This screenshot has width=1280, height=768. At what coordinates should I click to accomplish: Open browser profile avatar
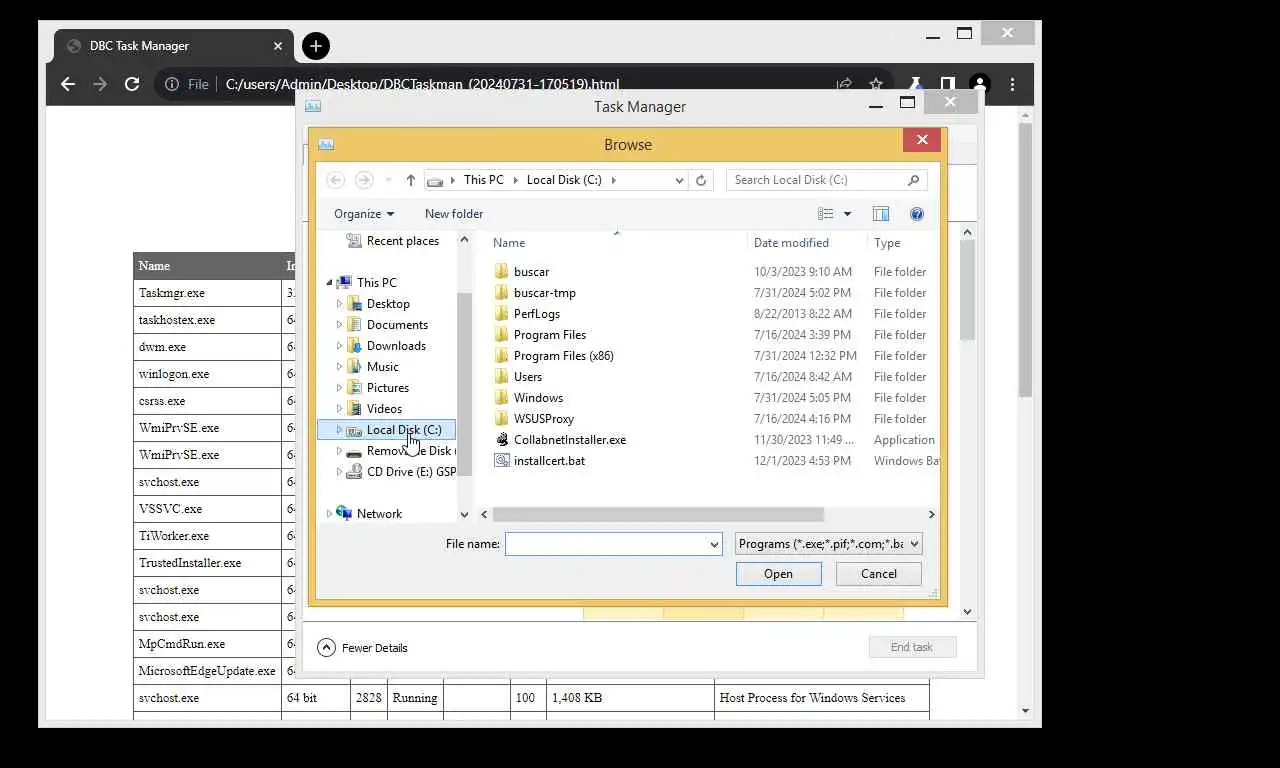point(980,85)
